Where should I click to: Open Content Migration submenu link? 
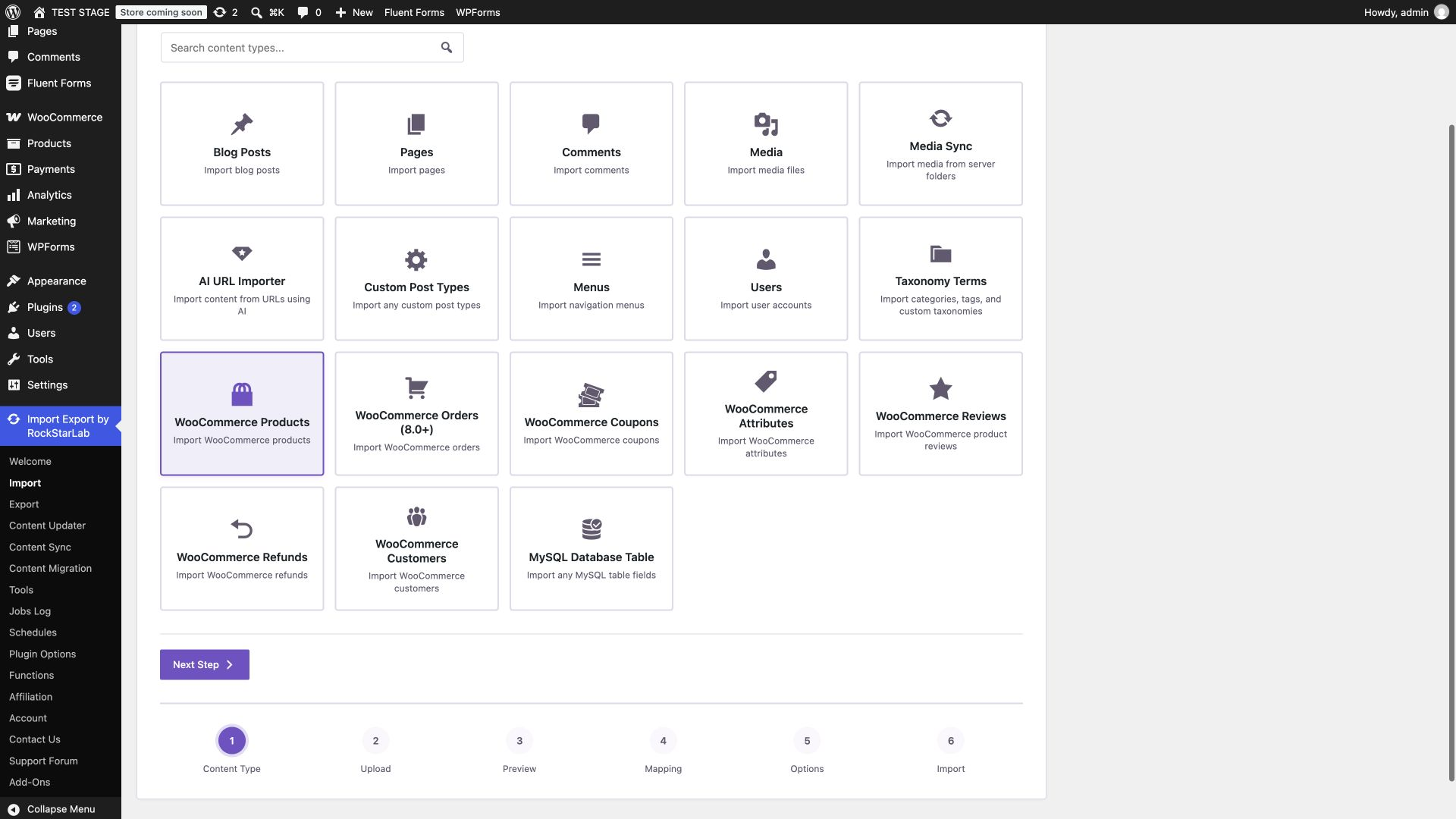50,569
